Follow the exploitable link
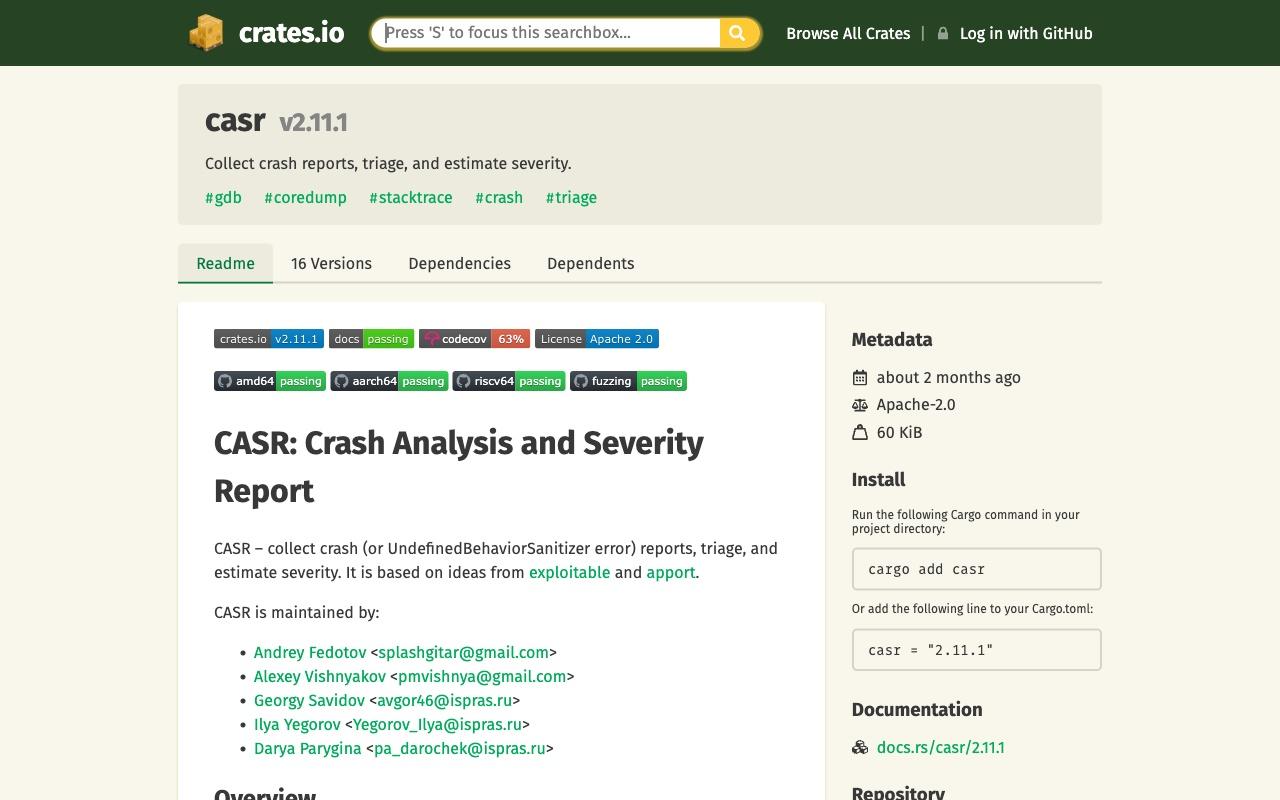1280x800 pixels. [569, 572]
